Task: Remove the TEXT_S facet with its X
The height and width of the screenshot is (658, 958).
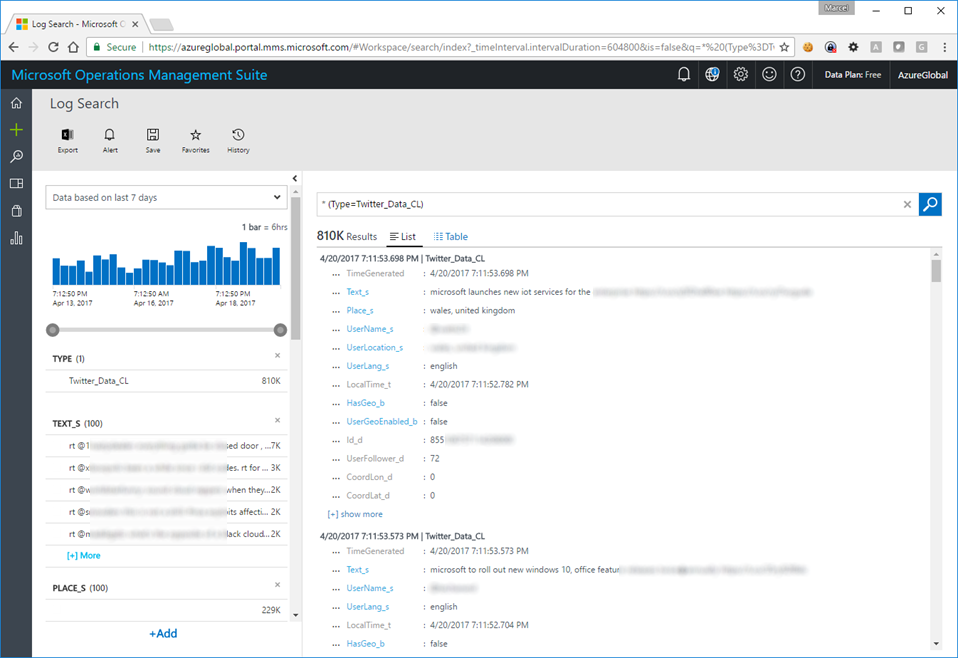Action: pos(277,420)
